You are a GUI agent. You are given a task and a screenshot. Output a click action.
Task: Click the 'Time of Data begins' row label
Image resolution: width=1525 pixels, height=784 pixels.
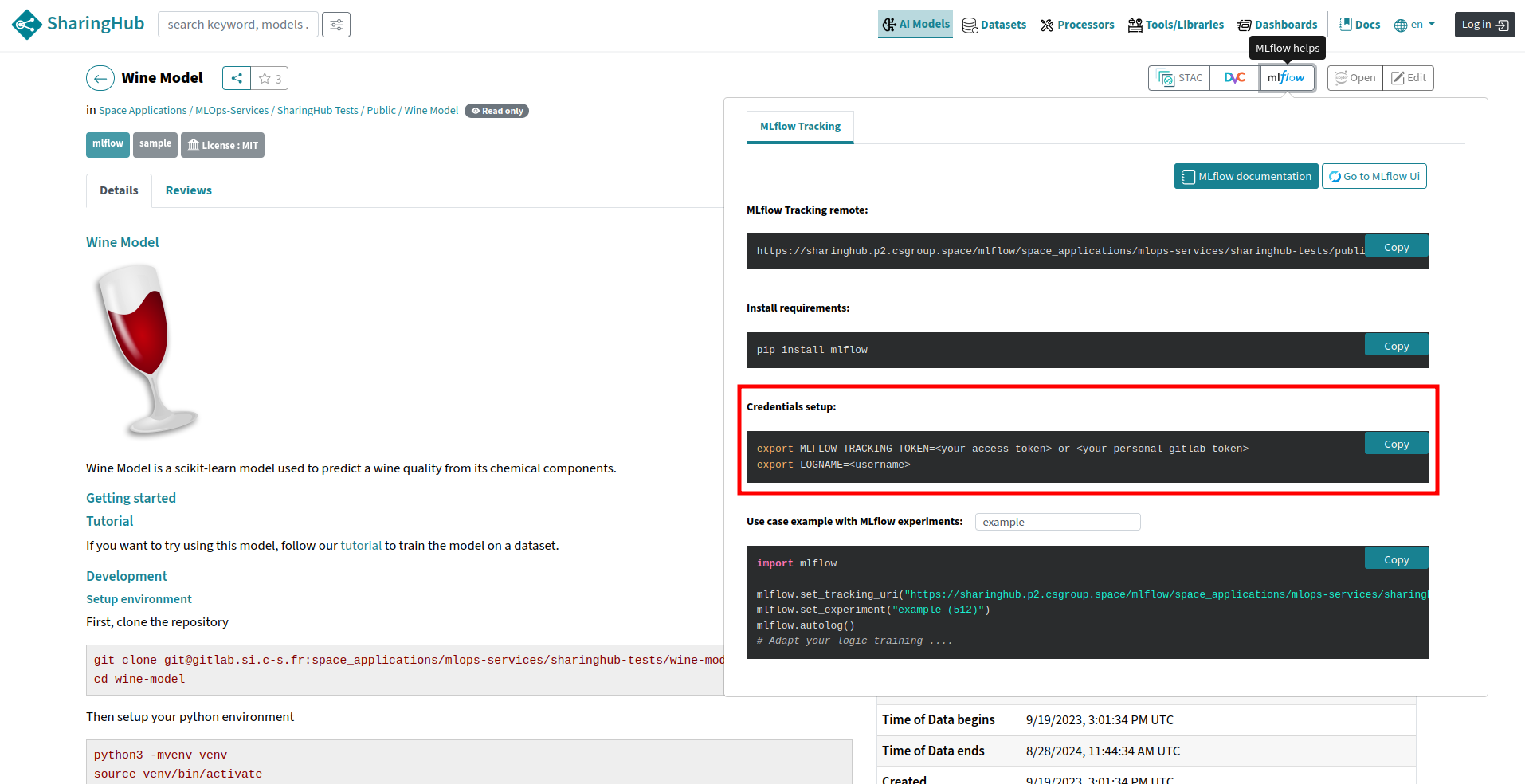939,719
